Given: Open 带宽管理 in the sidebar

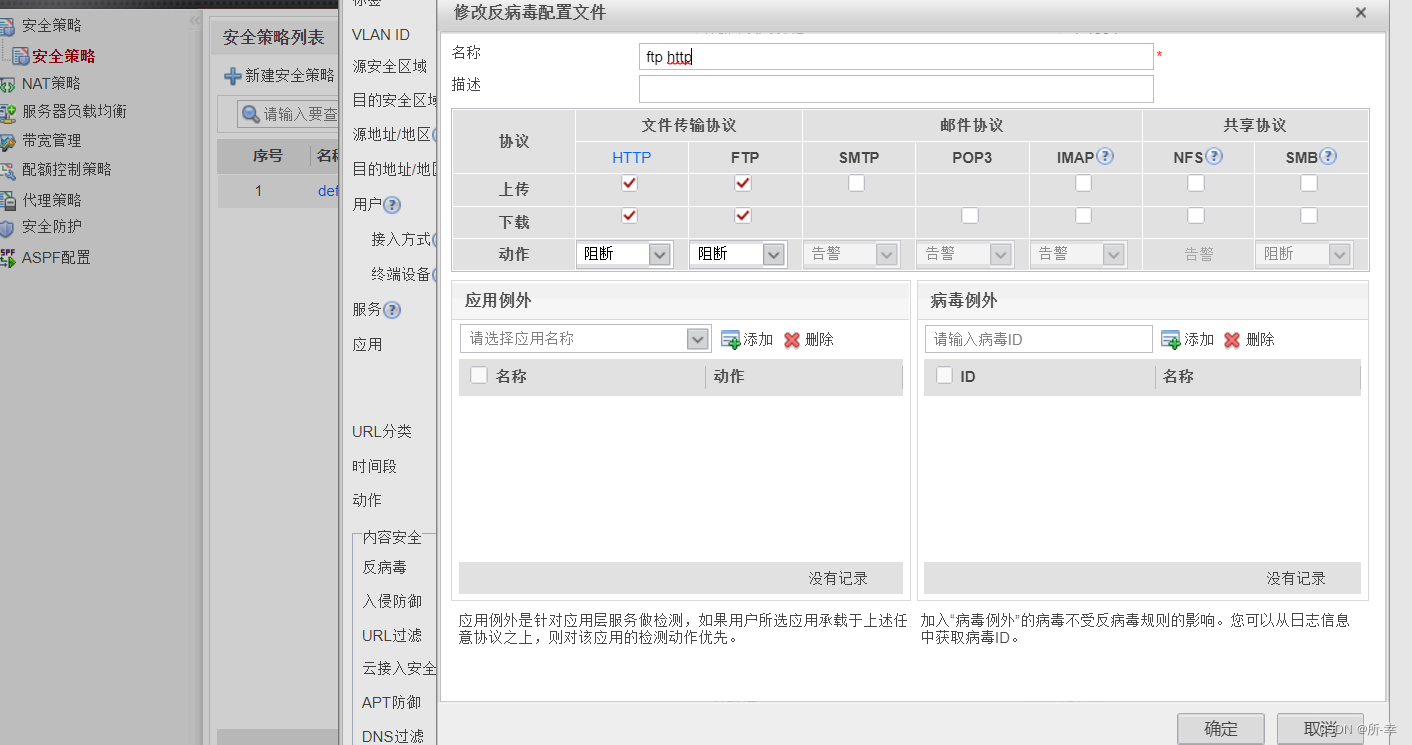Looking at the screenshot, I should pyautogui.click(x=51, y=141).
